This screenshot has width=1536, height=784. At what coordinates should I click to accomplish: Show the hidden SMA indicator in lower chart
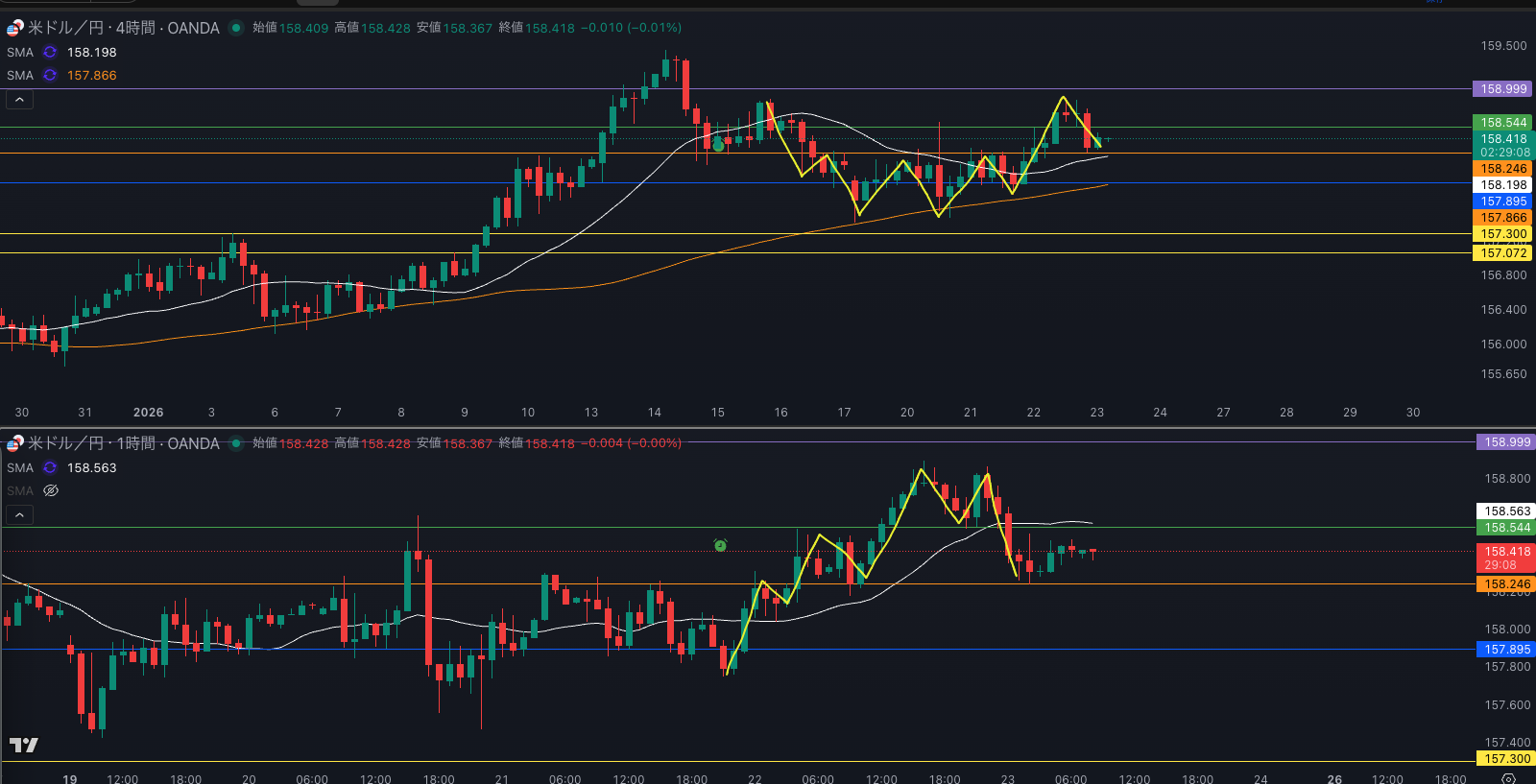[x=51, y=491]
